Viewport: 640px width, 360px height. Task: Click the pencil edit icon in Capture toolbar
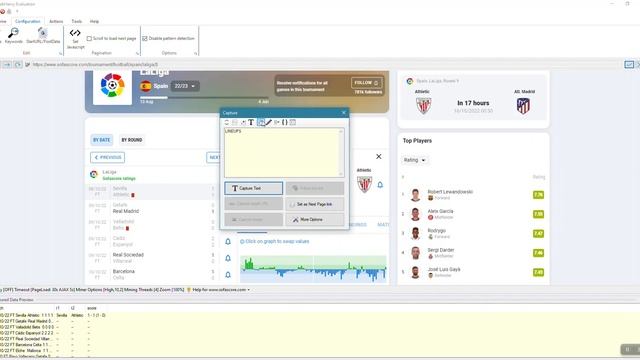tap(269, 122)
